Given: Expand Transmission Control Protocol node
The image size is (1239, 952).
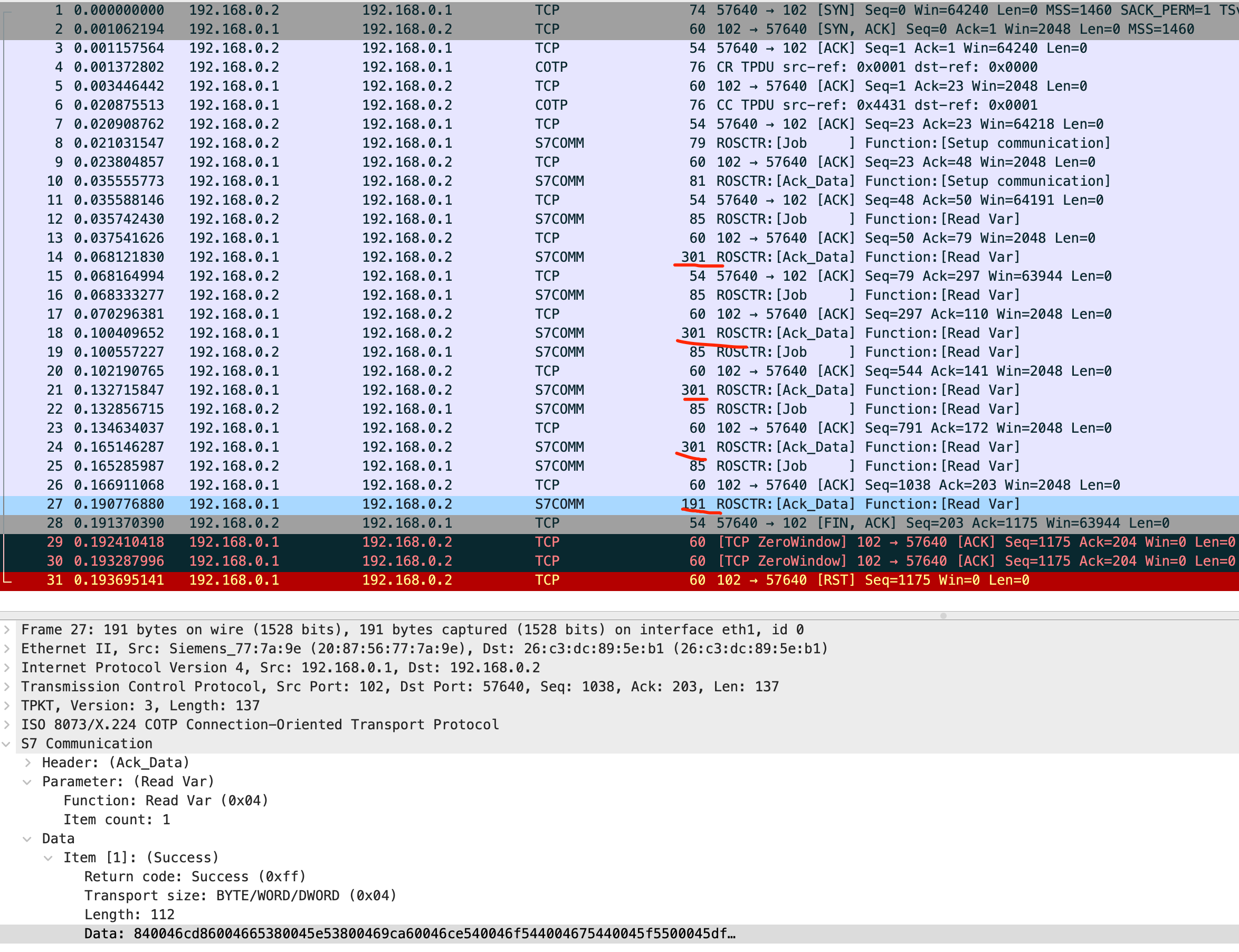Looking at the screenshot, I should point(7,687).
